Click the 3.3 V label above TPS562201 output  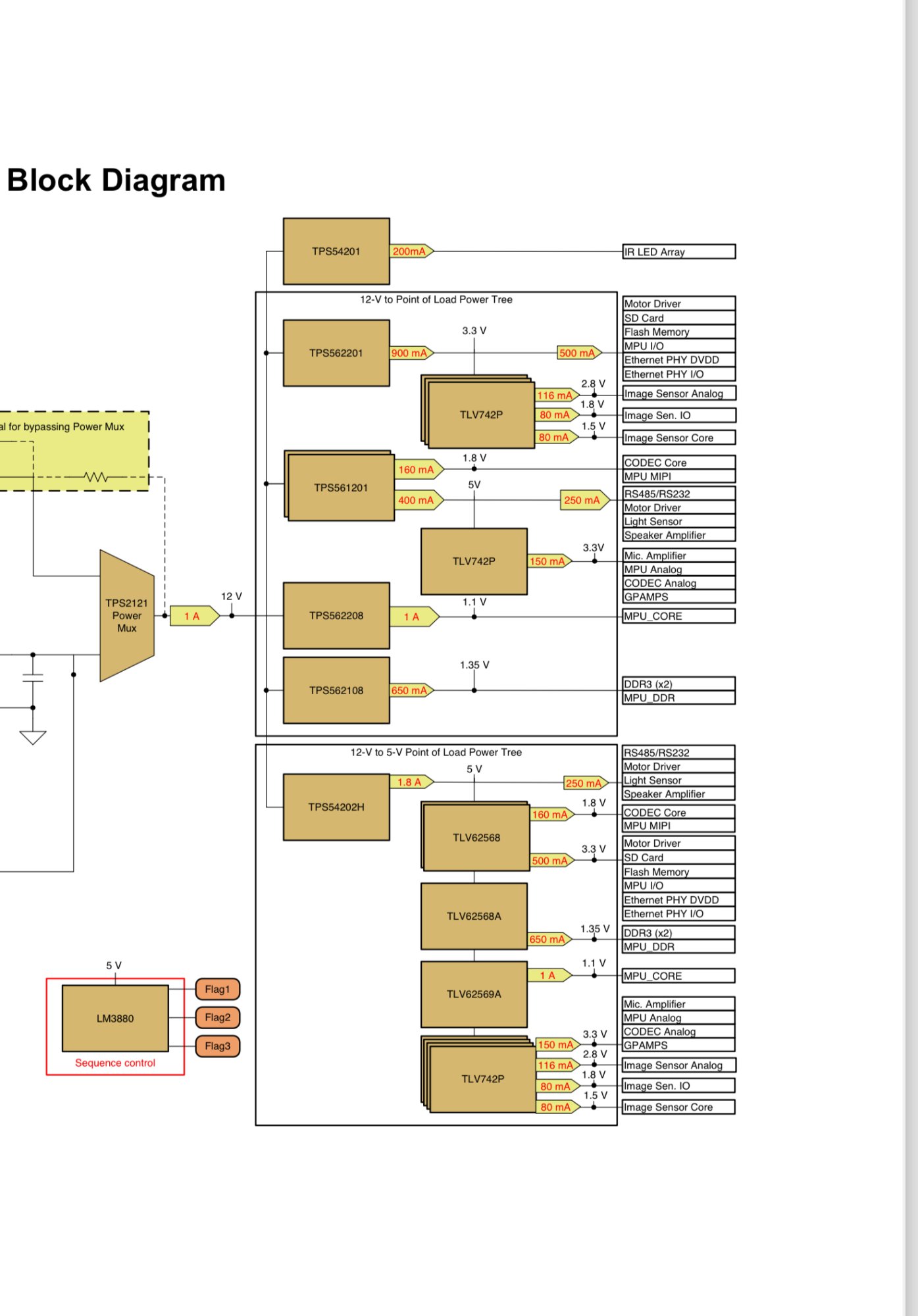point(474,331)
